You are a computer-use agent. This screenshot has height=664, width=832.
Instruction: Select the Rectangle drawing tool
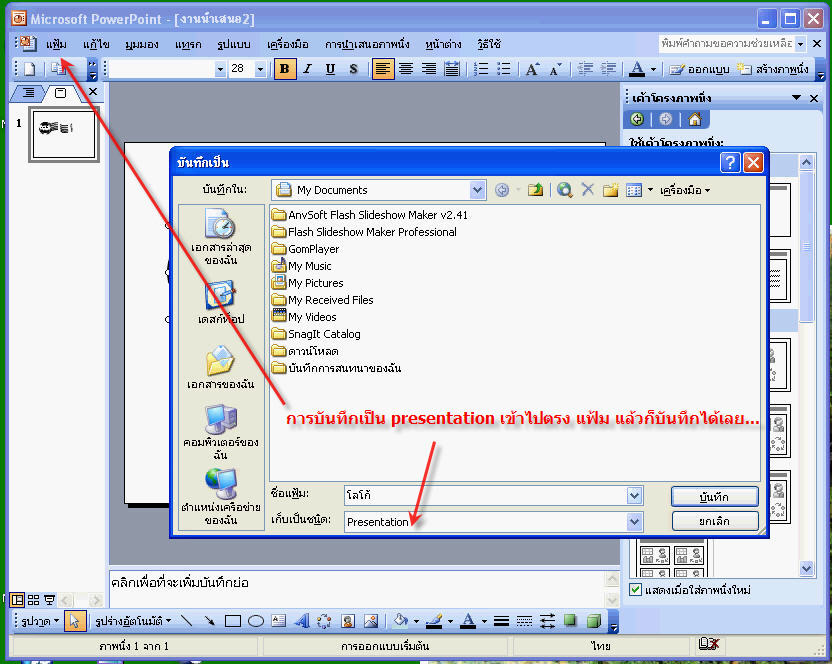(x=233, y=621)
